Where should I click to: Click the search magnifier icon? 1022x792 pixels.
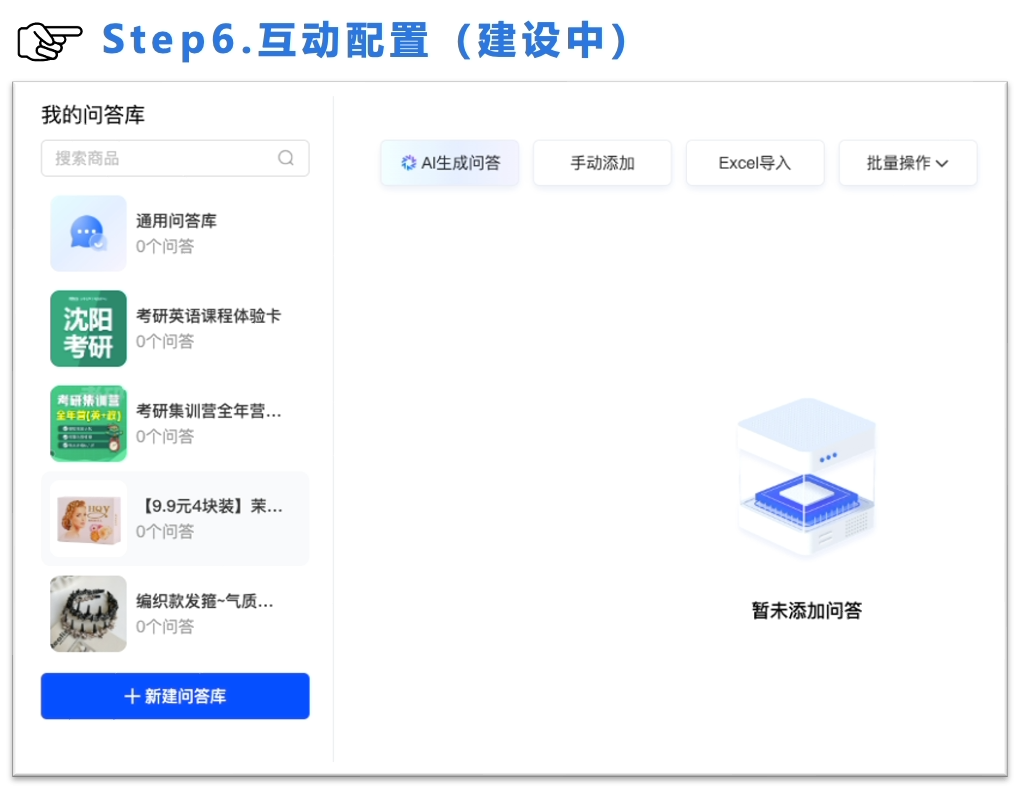click(286, 158)
